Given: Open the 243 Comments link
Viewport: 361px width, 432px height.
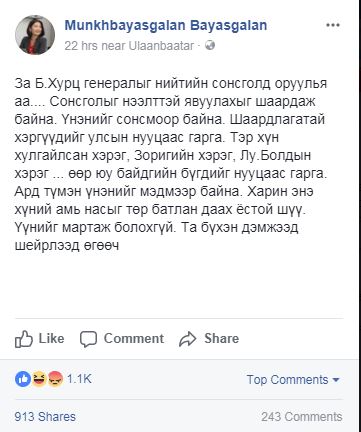Looking at the screenshot, I should (x=302, y=417).
